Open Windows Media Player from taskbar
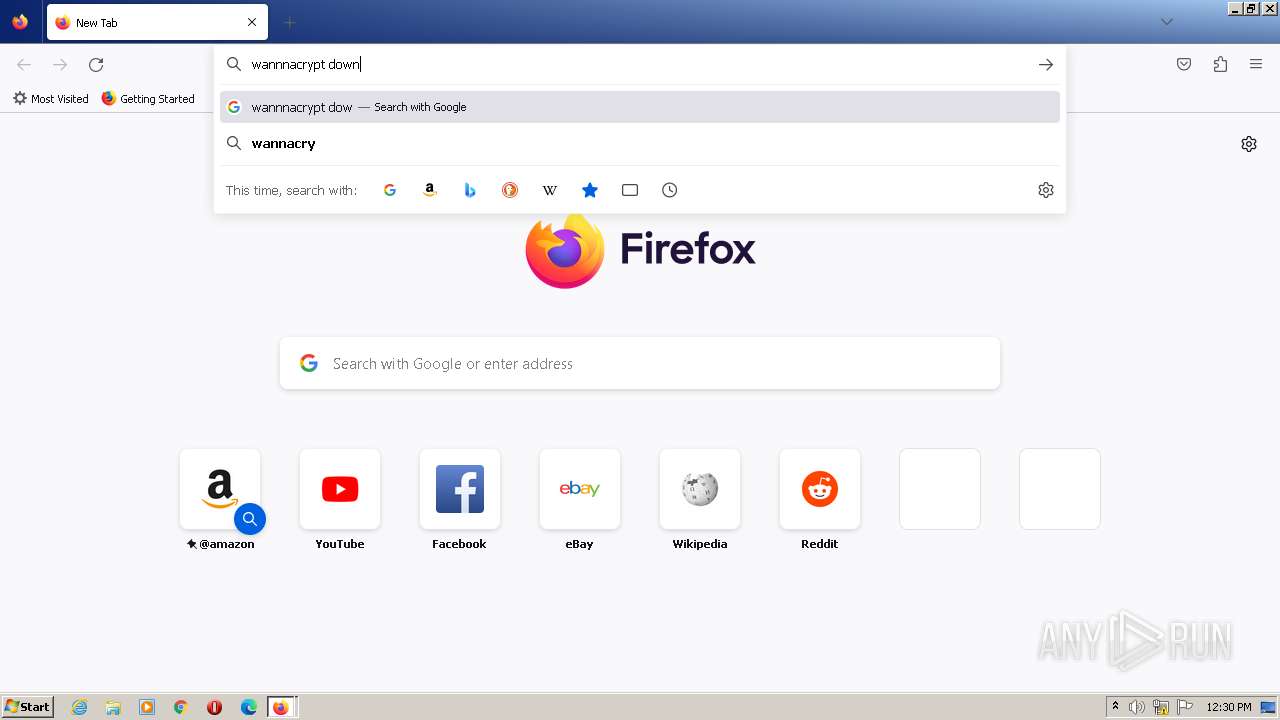This screenshot has width=1280, height=720. (147, 707)
